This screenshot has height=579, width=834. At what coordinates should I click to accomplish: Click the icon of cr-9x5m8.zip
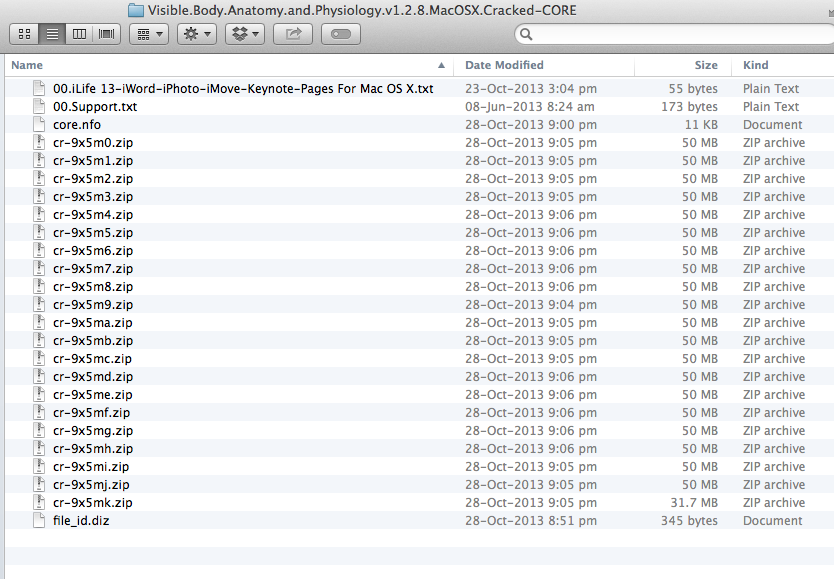coord(39,287)
